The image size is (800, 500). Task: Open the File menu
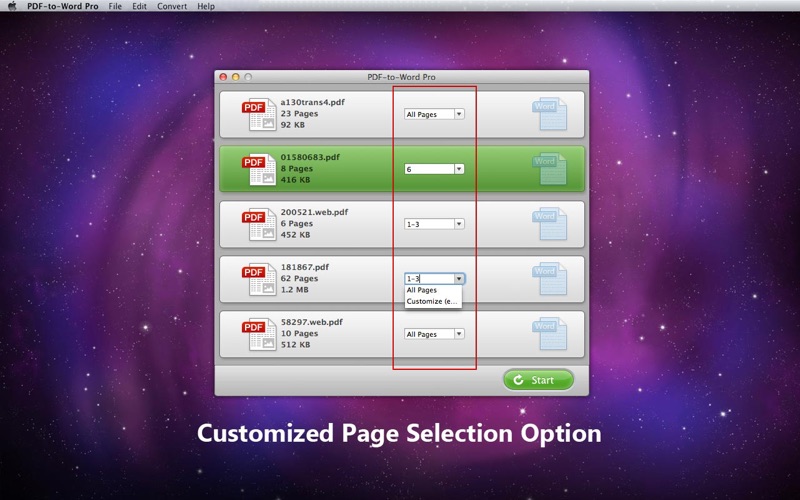(x=115, y=6)
